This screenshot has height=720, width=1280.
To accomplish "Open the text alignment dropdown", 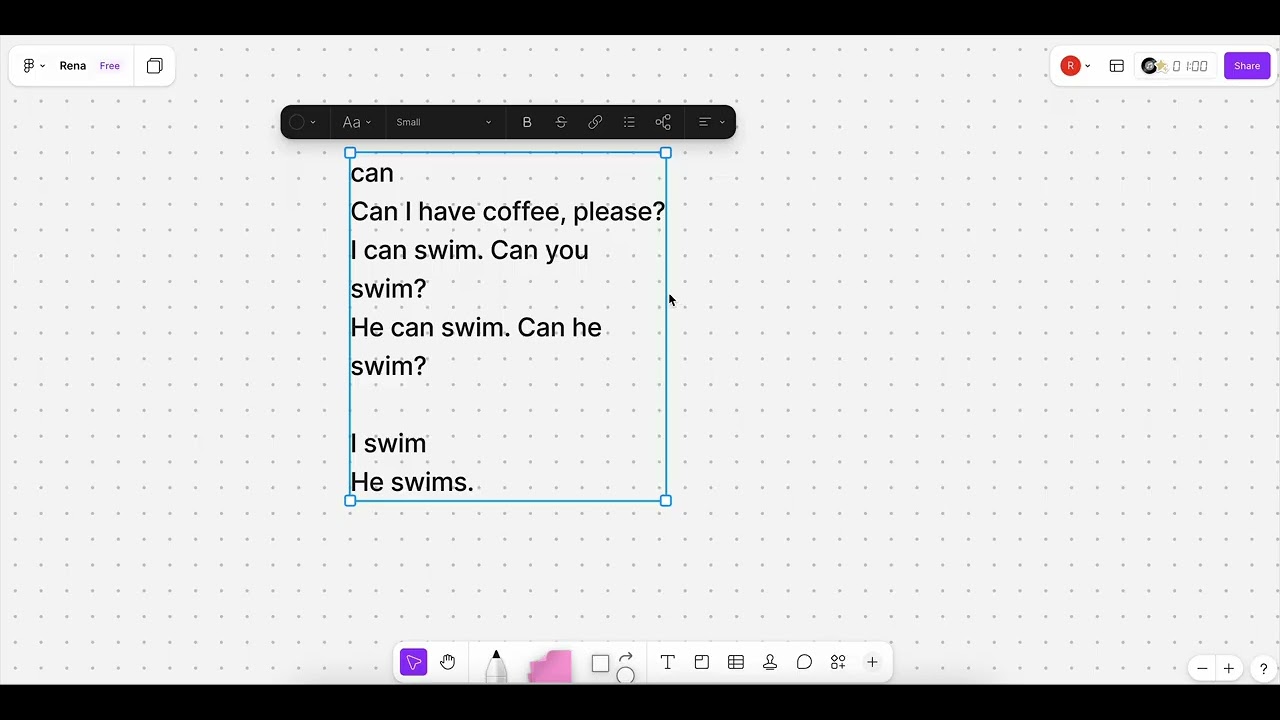I will [711, 122].
